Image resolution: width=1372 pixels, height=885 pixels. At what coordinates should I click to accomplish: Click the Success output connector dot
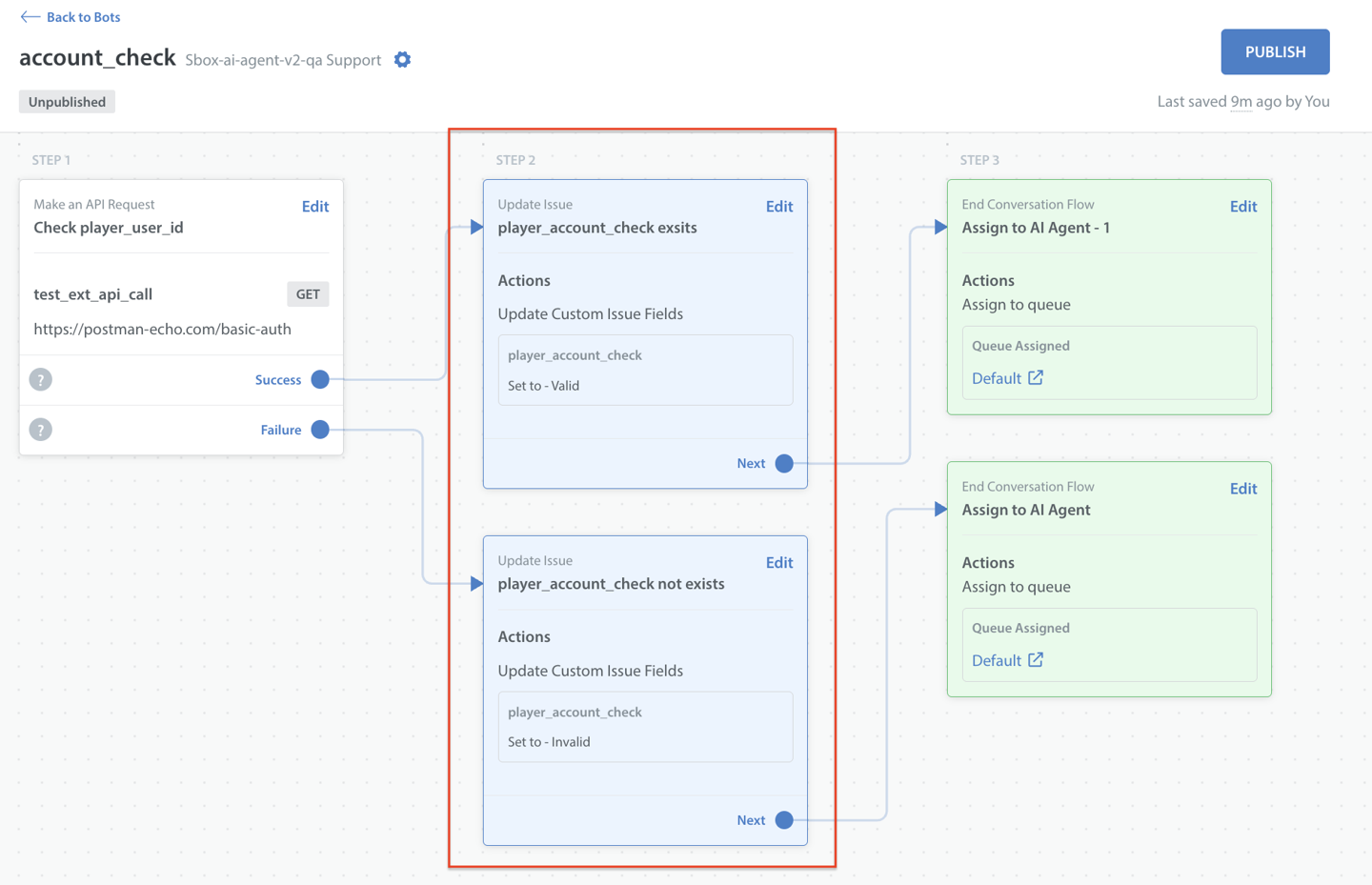tap(320, 380)
